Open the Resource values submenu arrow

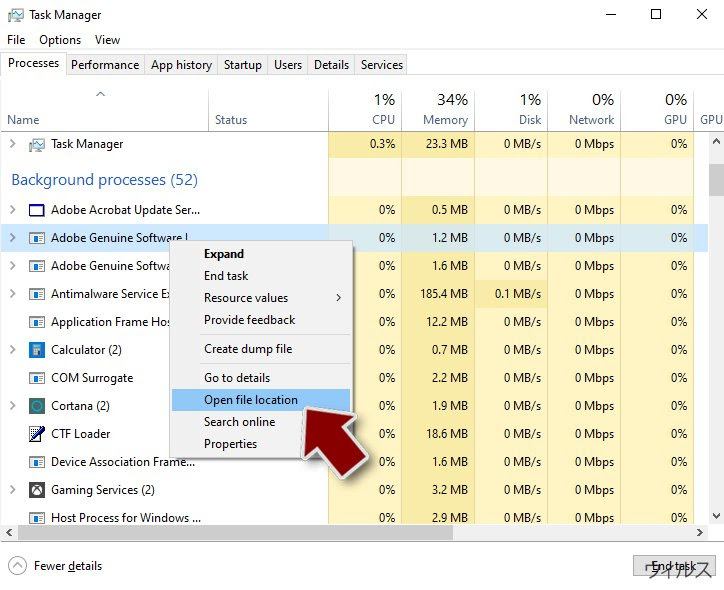(338, 298)
